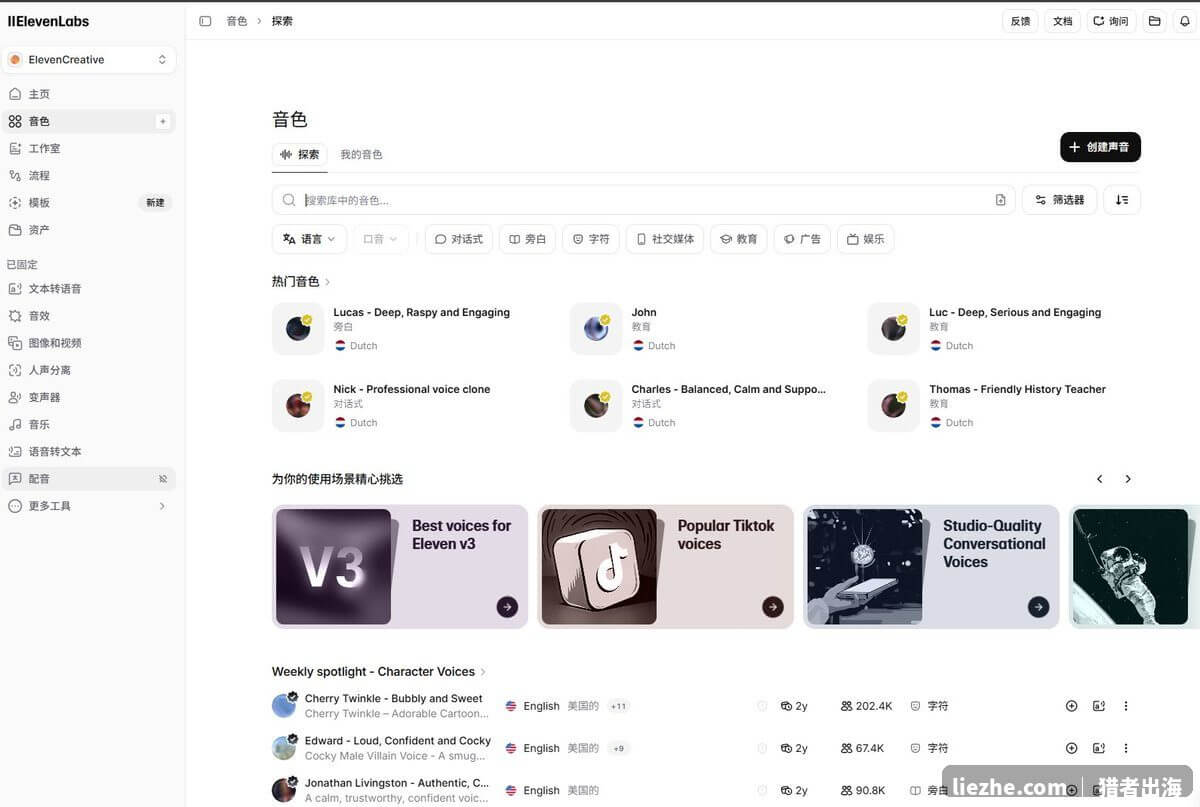Toggle 教育 category filter chip
Image resolution: width=1200 pixels, height=807 pixels.
(x=739, y=239)
